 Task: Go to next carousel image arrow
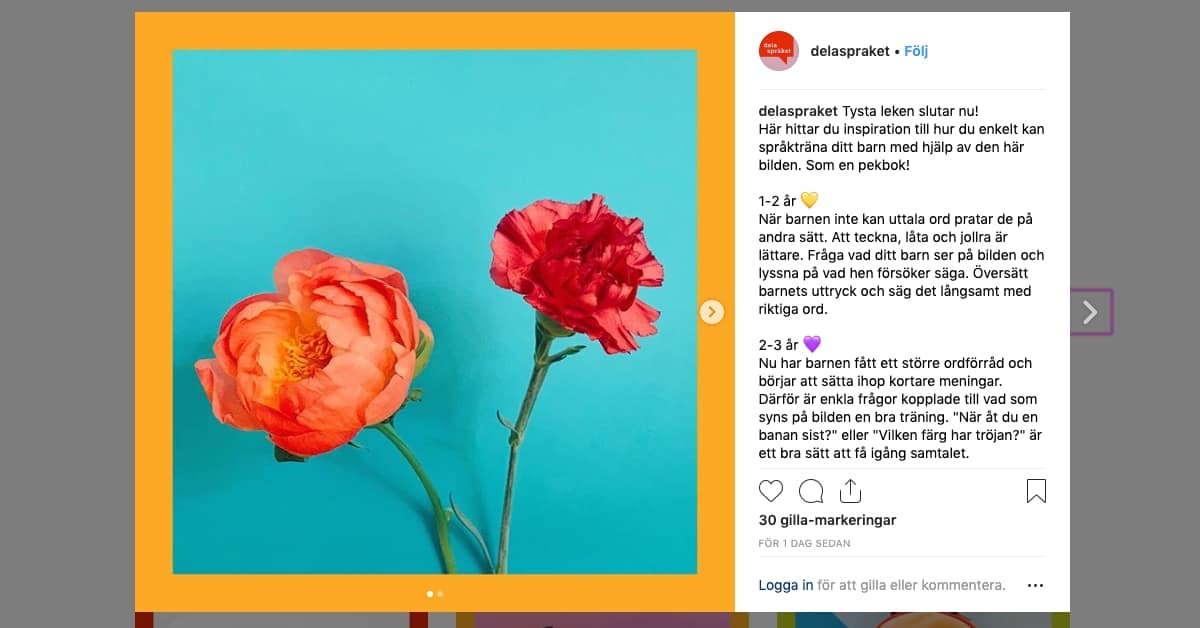click(711, 312)
